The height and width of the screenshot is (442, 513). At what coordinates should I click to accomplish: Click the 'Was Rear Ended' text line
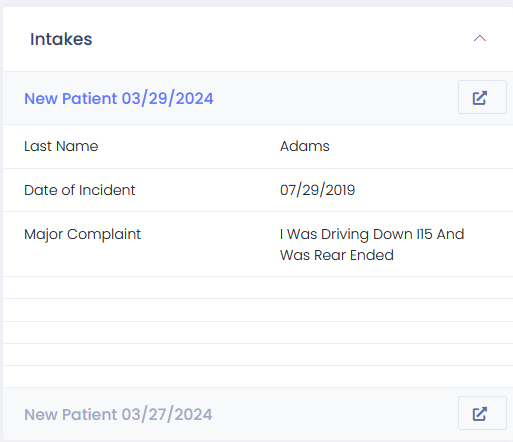[x=337, y=255]
